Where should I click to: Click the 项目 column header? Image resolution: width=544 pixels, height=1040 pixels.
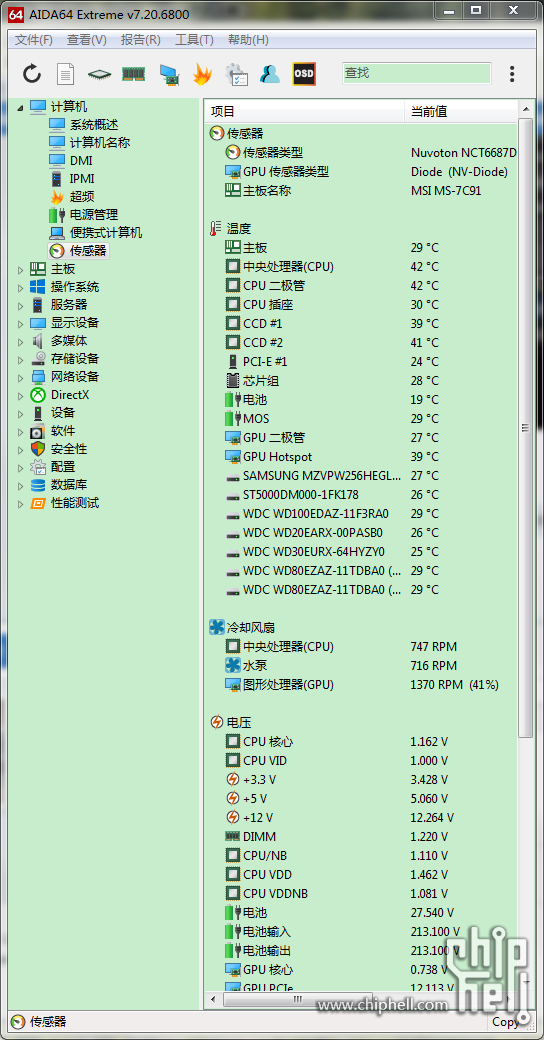tap(304, 111)
